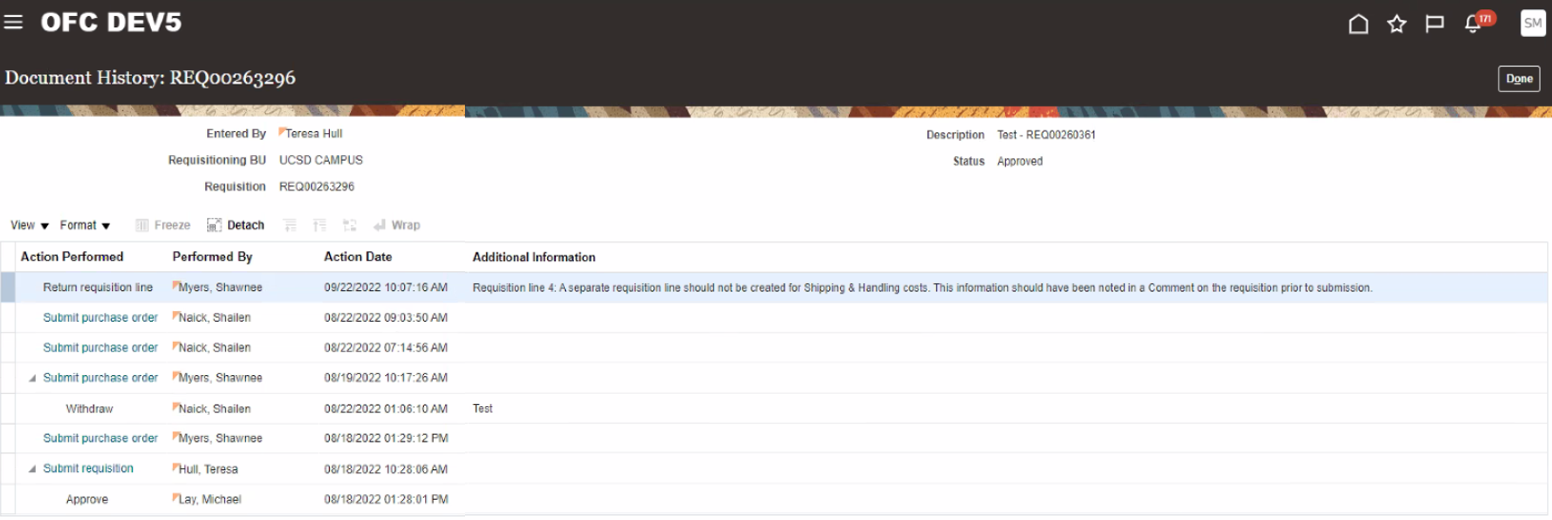This screenshot has height=520, width=1552.
Task: Click the Approved status value
Action: tap(1020, 161)
